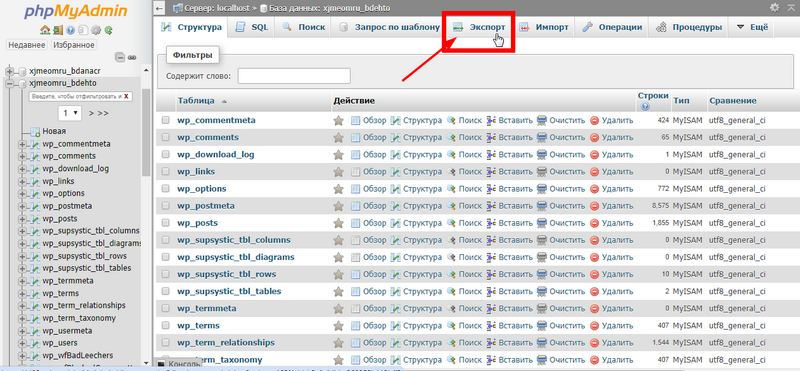Select checkbox for wp_download_log row
This screenshot has height=371, width=800.
pos(165,155)
